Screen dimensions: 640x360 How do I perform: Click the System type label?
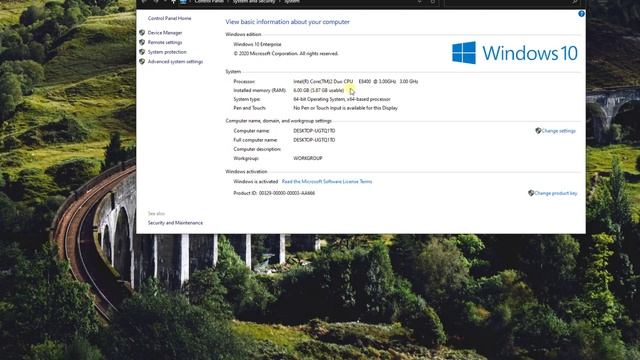coord(247,99)
